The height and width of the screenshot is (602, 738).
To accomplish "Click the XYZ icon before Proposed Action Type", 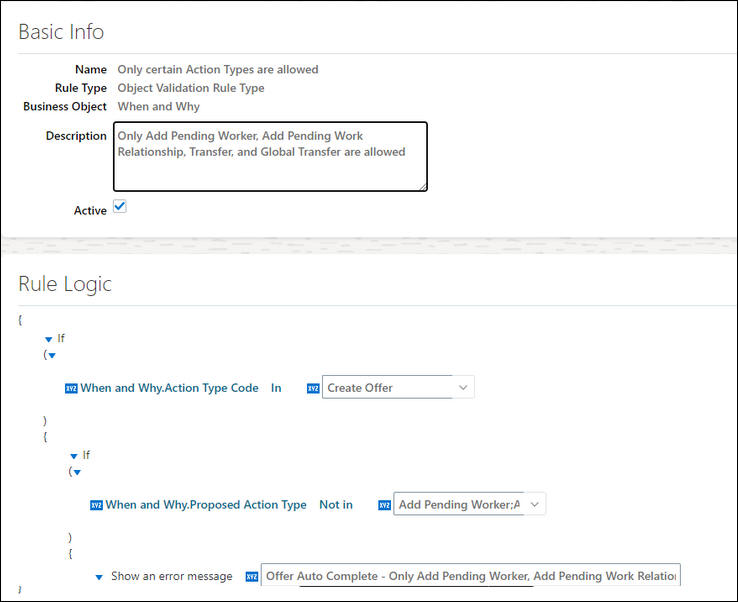I will pyautogui.click(x=96, y=505).
